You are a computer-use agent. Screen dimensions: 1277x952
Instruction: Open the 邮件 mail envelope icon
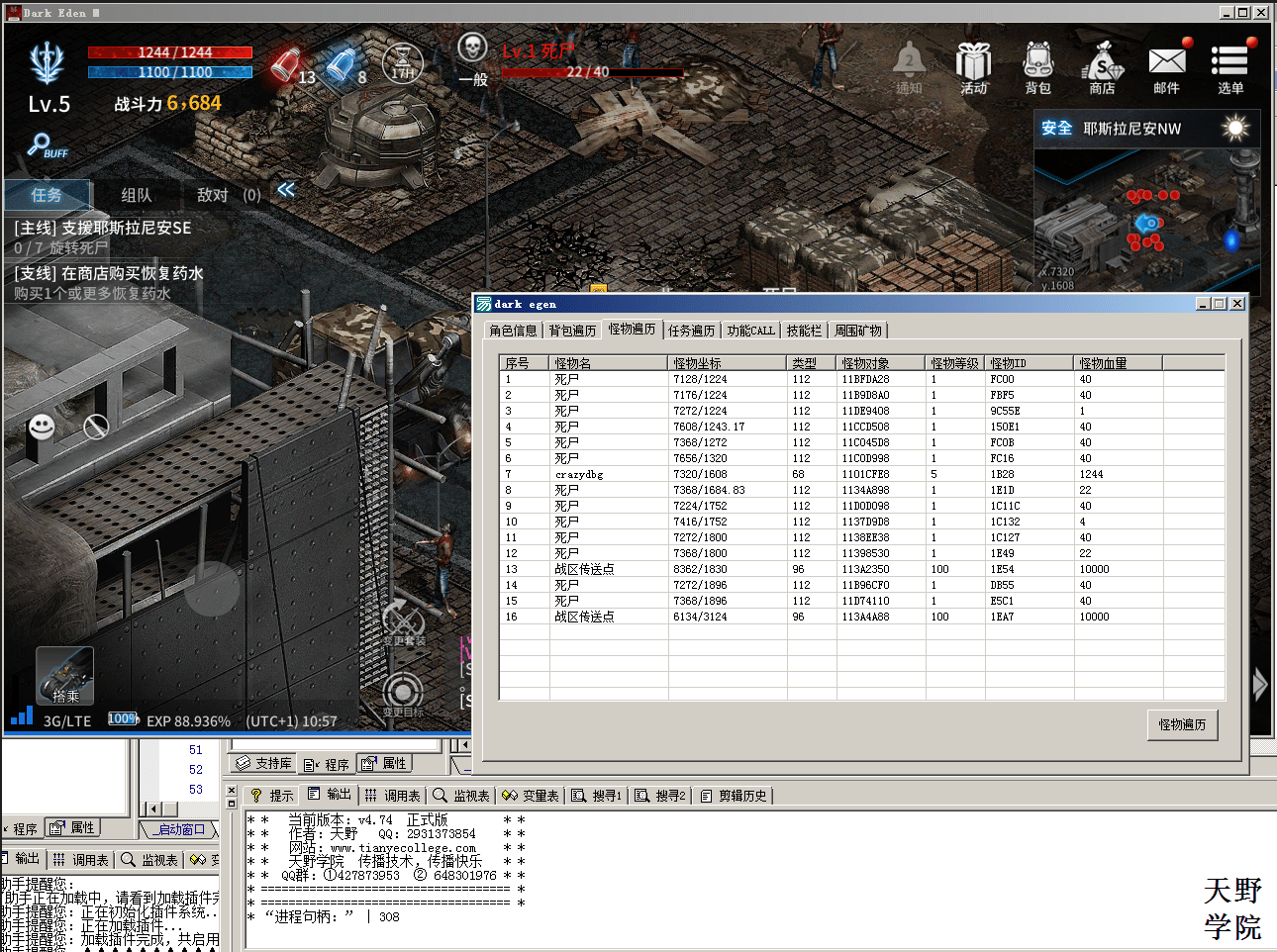(x=1167, y=66)
